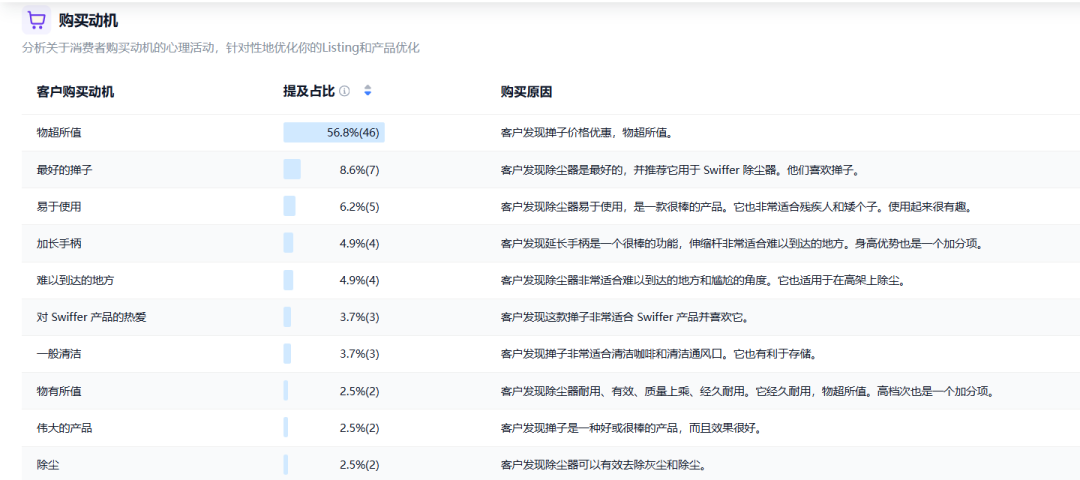
Task: Select the 一般清洁 motivation label
Action: (x=58, y=354)
